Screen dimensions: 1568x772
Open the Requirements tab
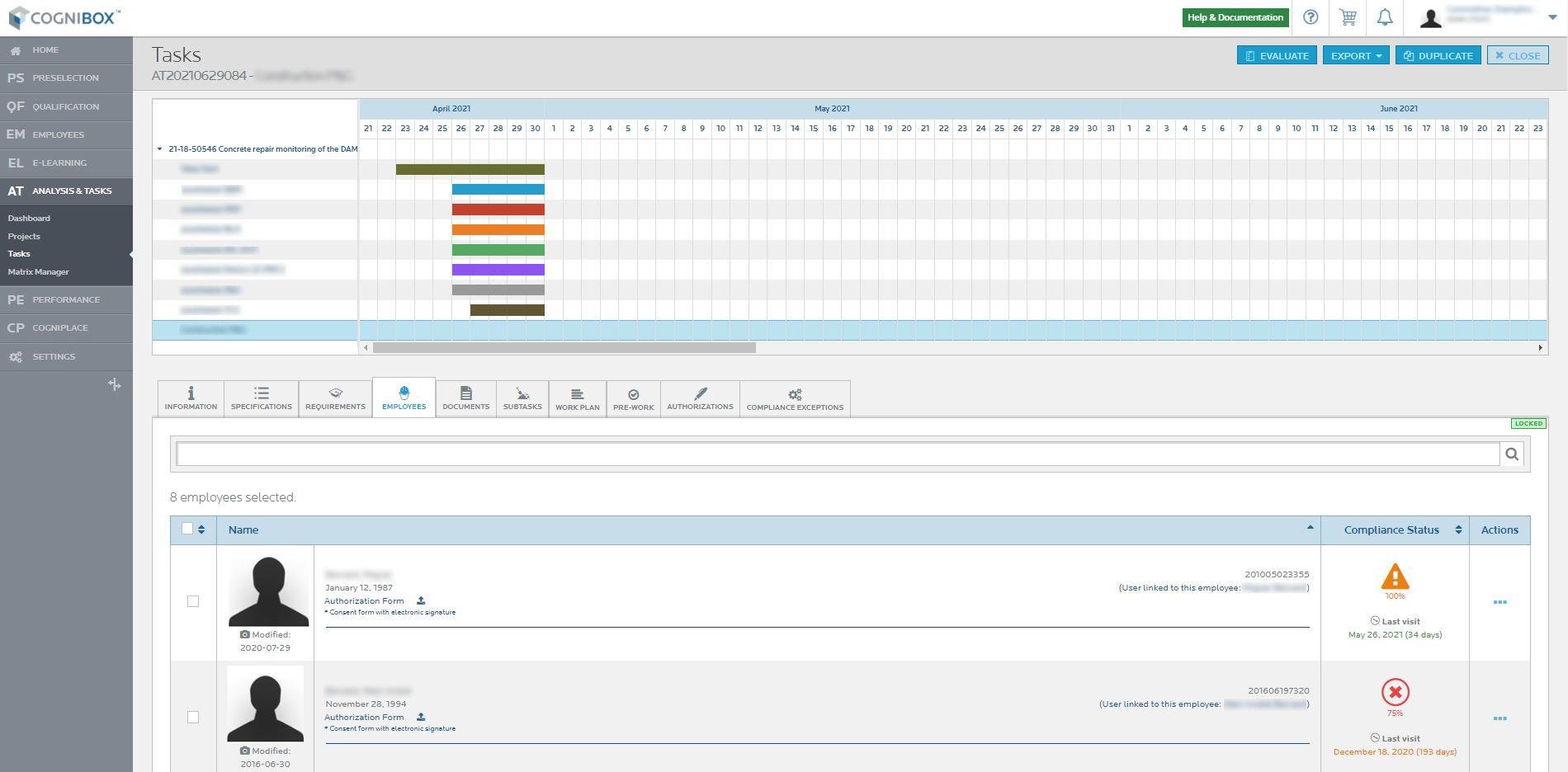(335, 398)
